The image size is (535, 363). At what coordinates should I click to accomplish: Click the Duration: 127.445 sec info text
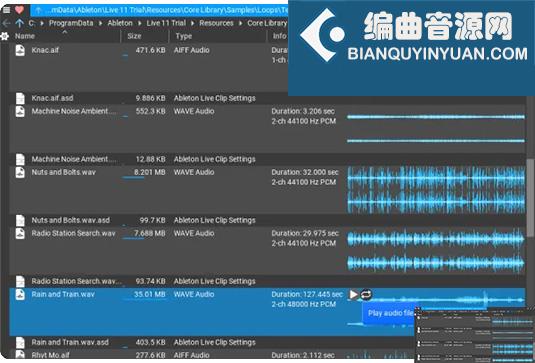307,294
